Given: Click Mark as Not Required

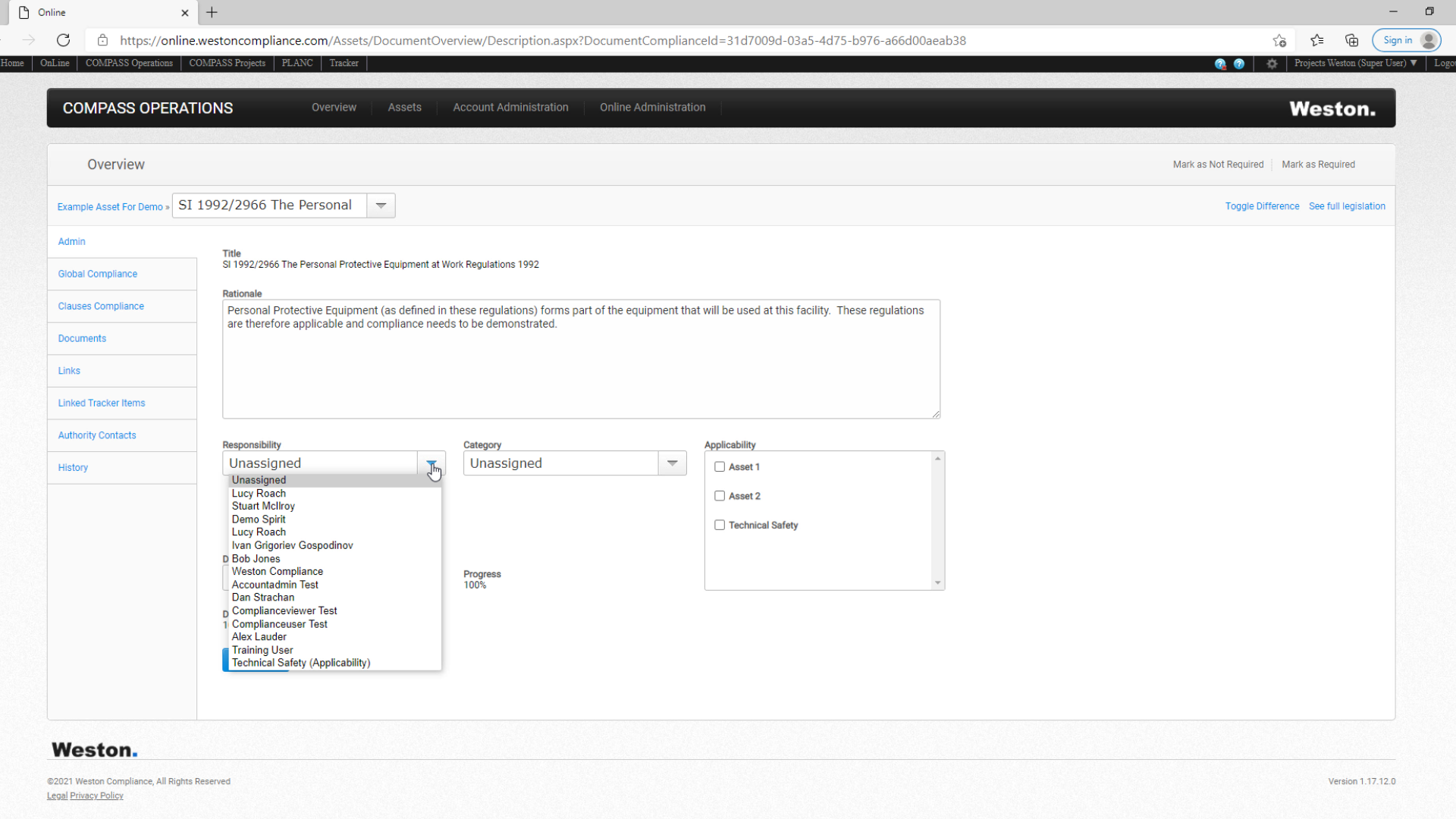Looking at the screenshot, I should tap(1218, 165).
